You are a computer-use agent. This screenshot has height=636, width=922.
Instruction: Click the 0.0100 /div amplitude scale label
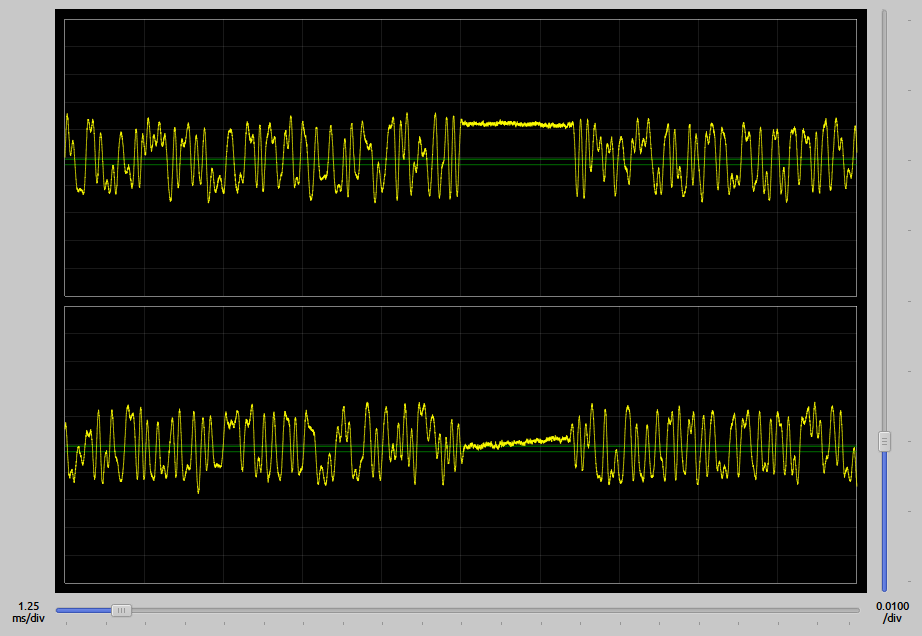[892, 612]
